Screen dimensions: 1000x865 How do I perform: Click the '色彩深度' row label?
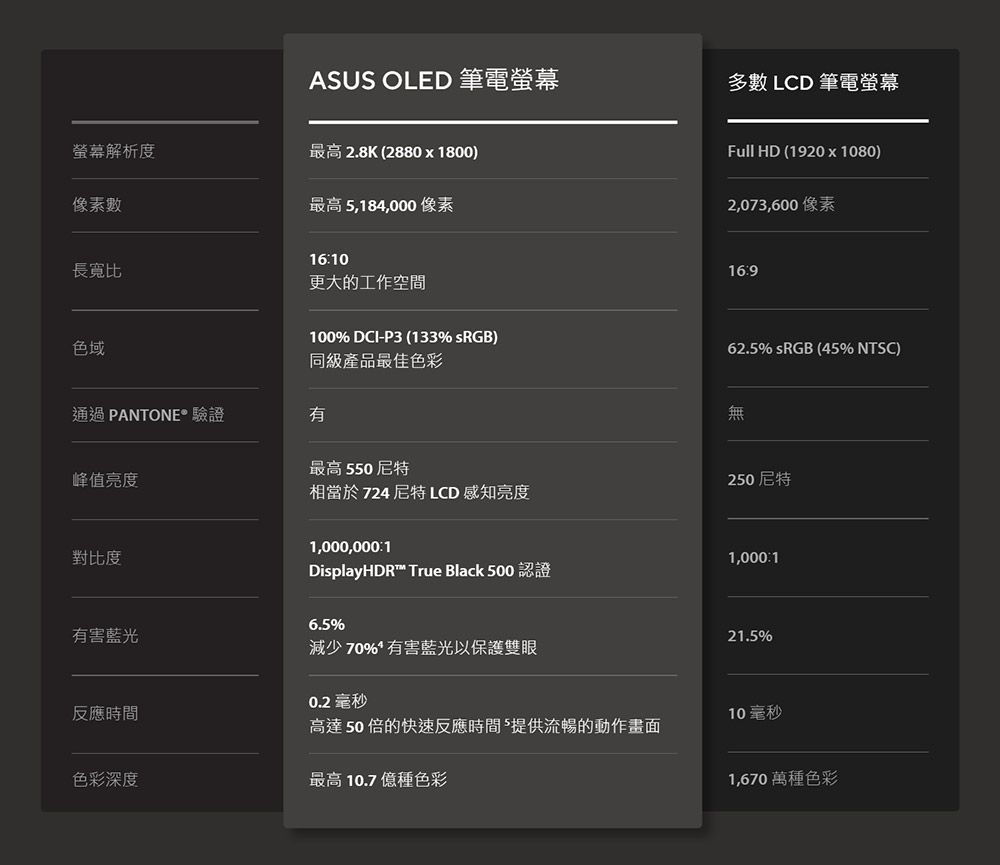click(x=105, y=780)
